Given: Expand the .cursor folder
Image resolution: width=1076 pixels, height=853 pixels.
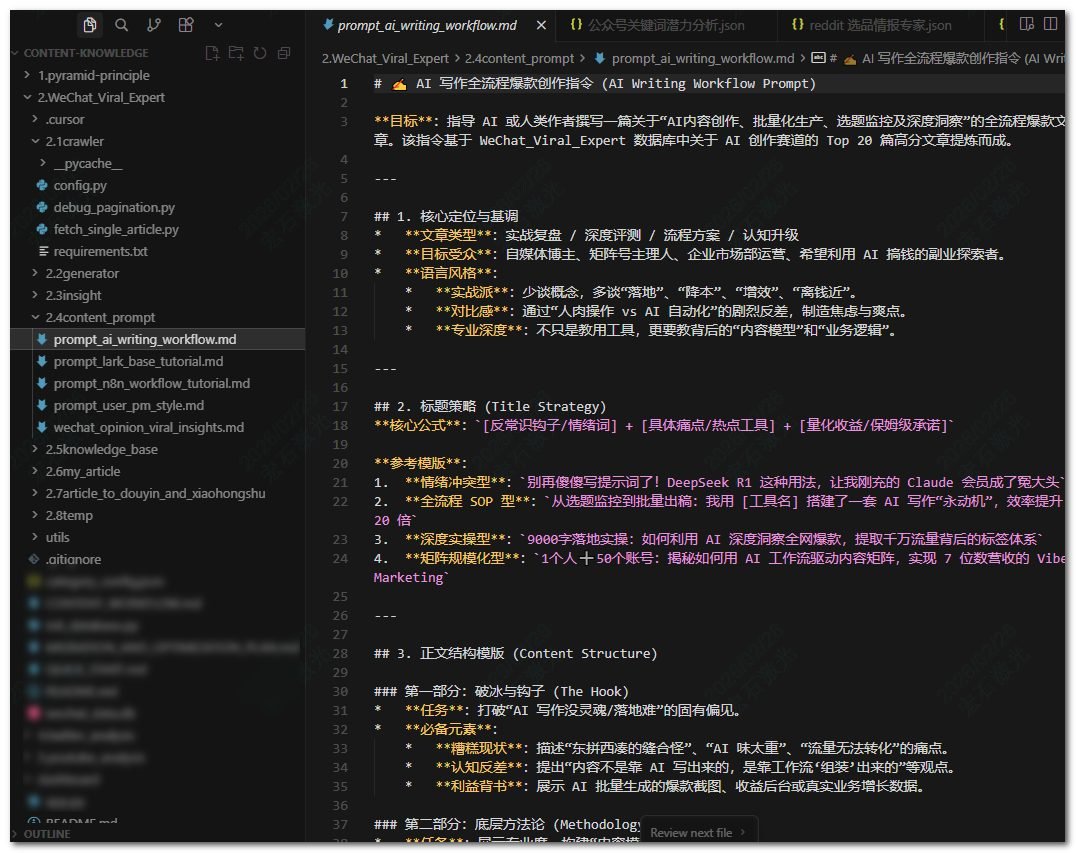Looking at the screenshot, I should pos(65,119).
